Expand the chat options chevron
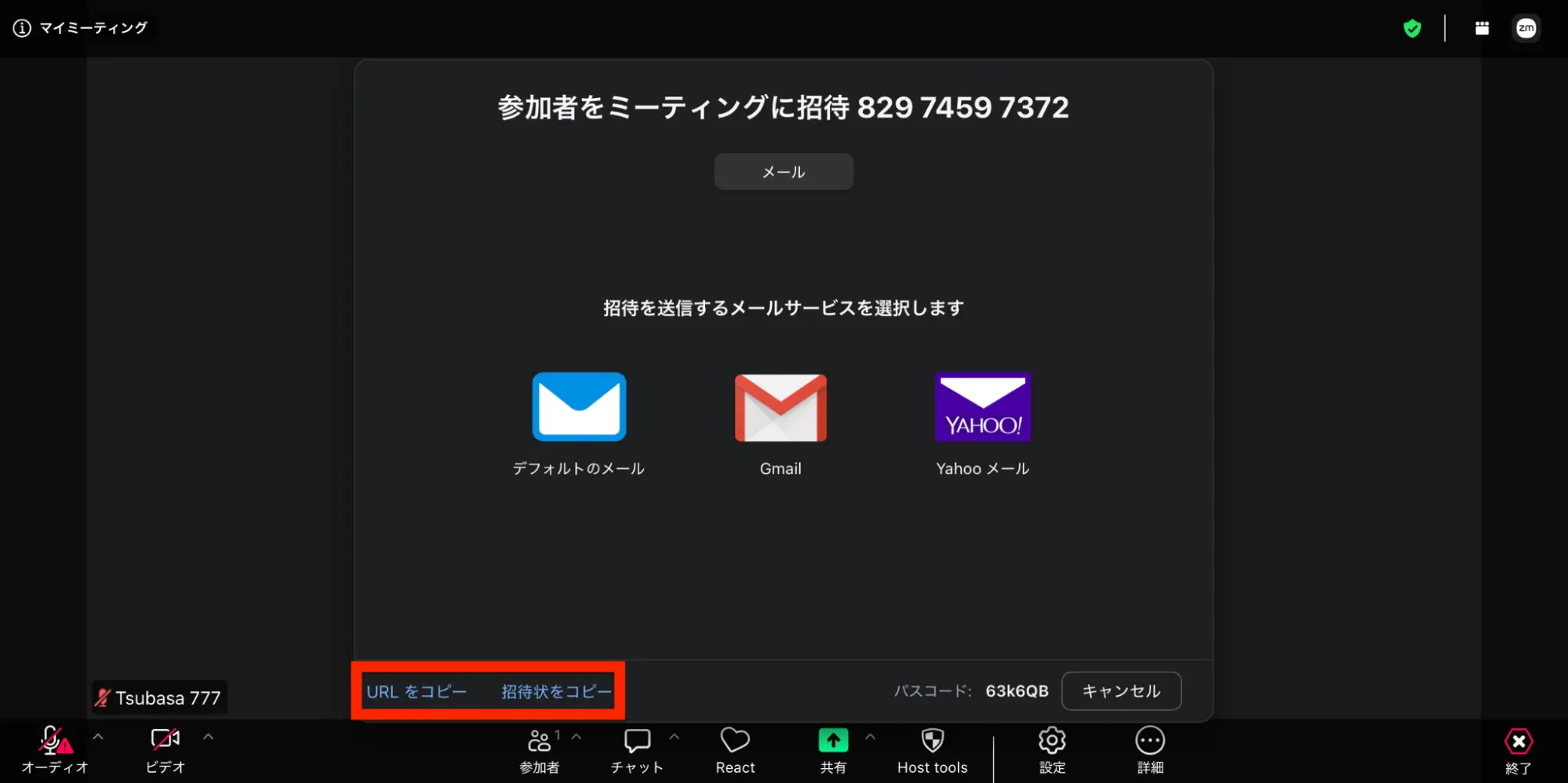The height and width of the screenshot is (783, 1568). (674, 737)
